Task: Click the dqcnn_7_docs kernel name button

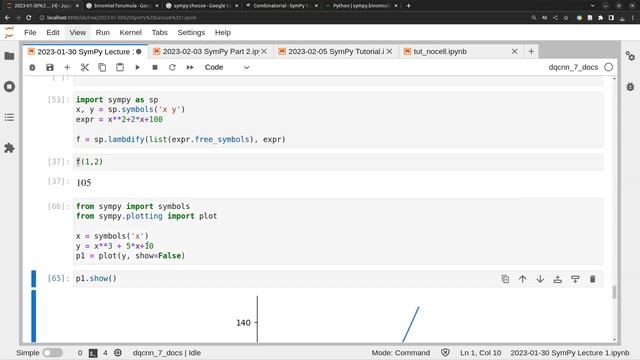Action: point(573,67)
